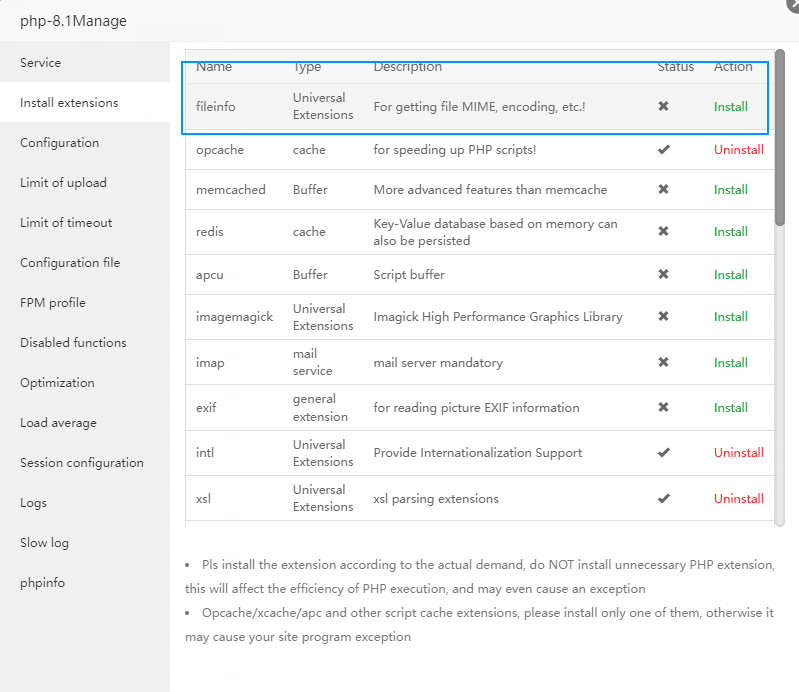
Task: Click the opcache installed checkmark icon
Action: coord(663,149)
